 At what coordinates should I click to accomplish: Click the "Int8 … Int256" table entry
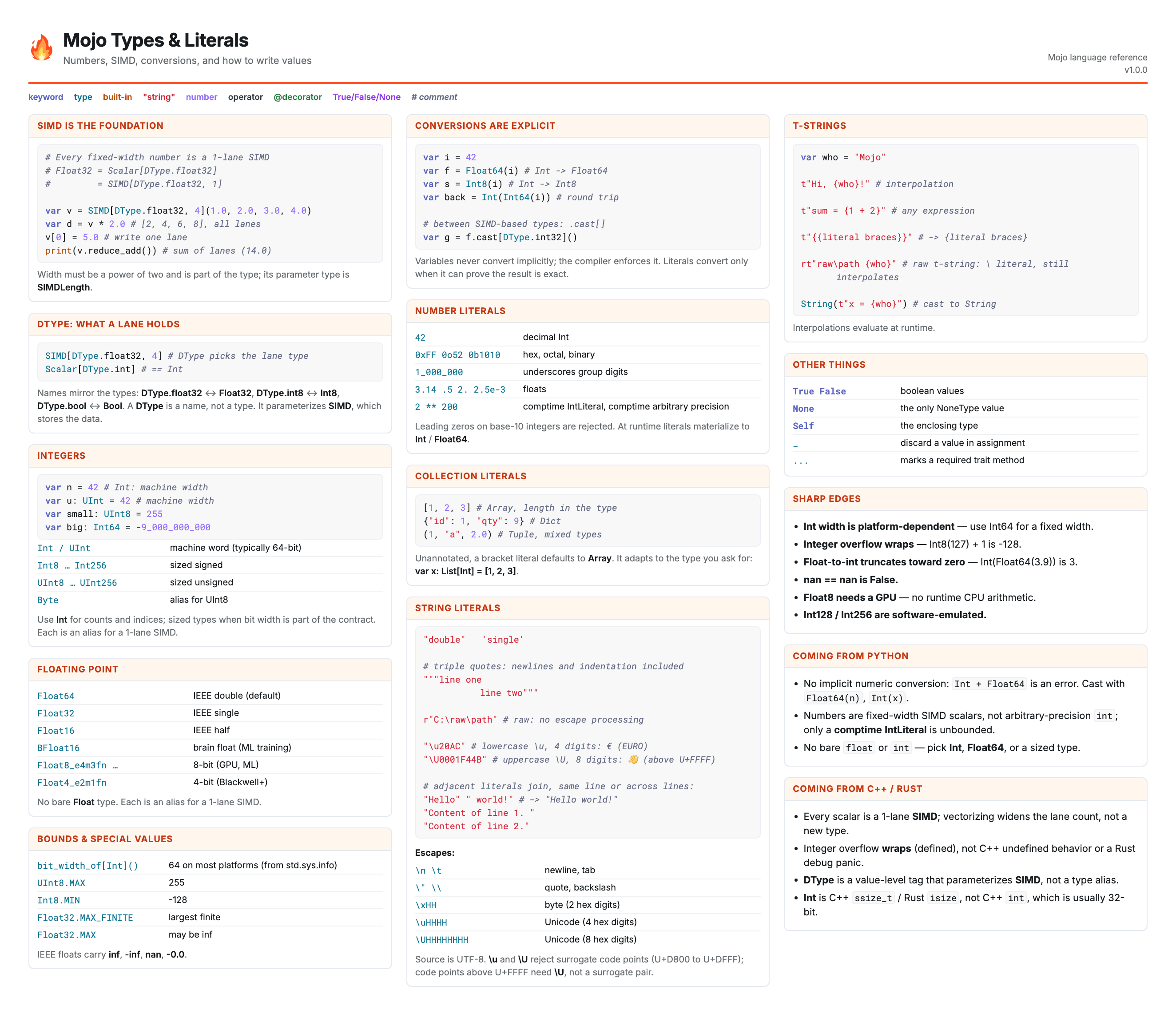coord(72,565)
